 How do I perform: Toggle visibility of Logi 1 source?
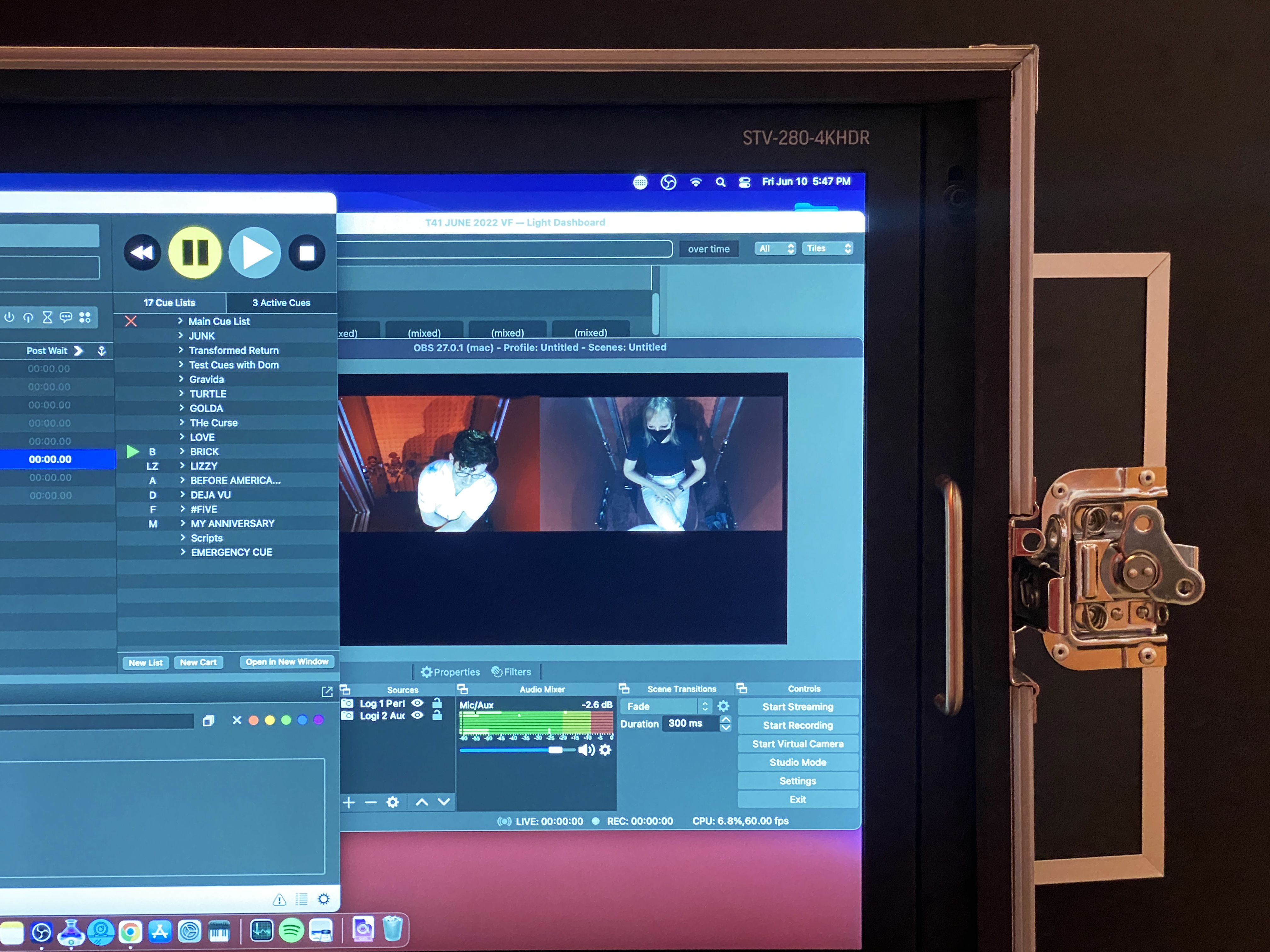pos(418,703)
